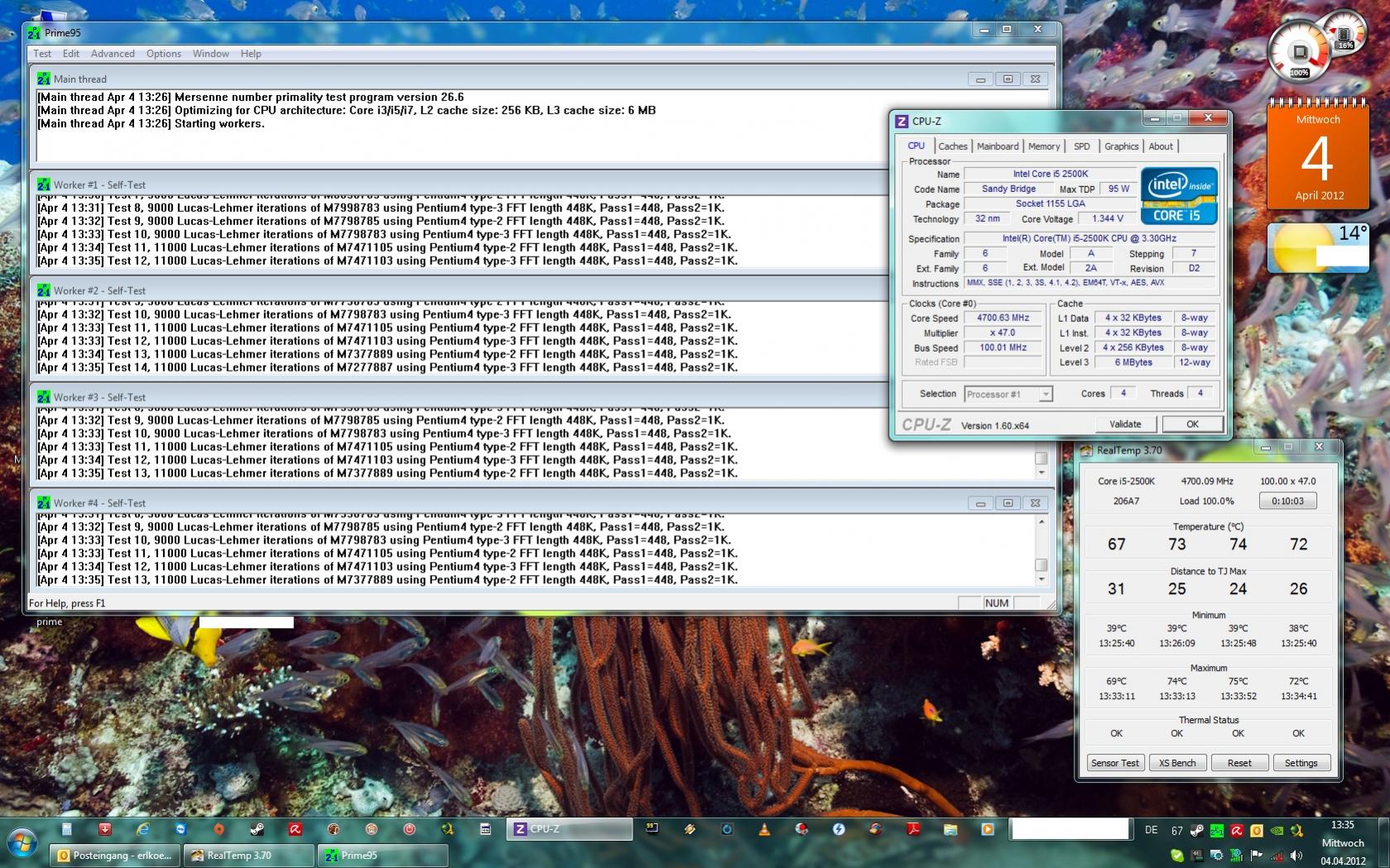Click Sensor Test in RealTemp
Image resolution: width=1390 pixels, height=868 pixels.
pyautogui.click(x=1115, y=763)
